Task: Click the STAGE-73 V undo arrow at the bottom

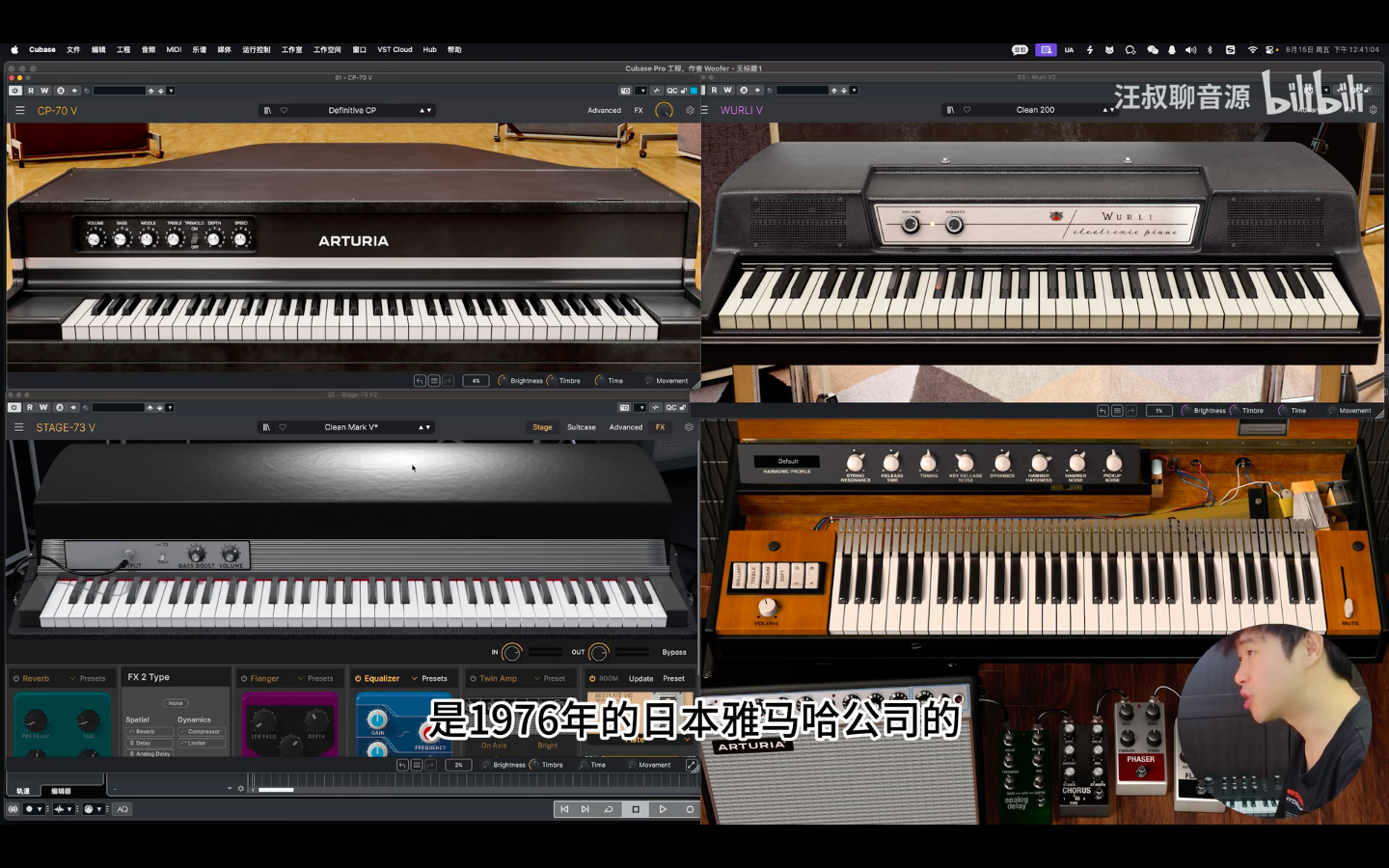Action: 402,765
